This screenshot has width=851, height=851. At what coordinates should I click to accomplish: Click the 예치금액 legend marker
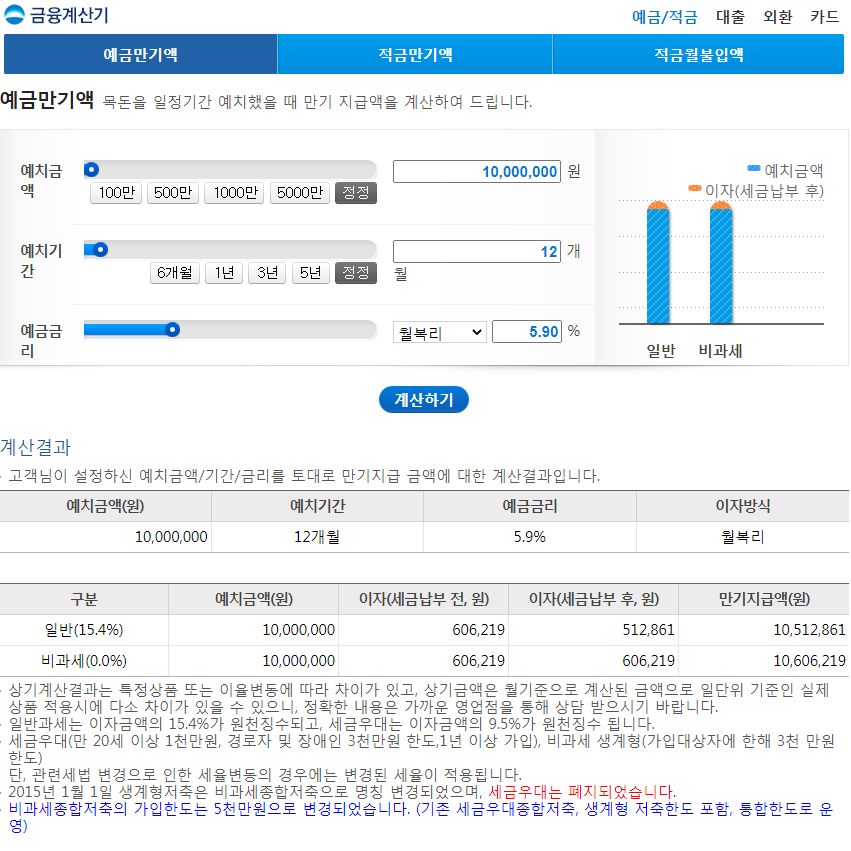[x=754, y=168]
